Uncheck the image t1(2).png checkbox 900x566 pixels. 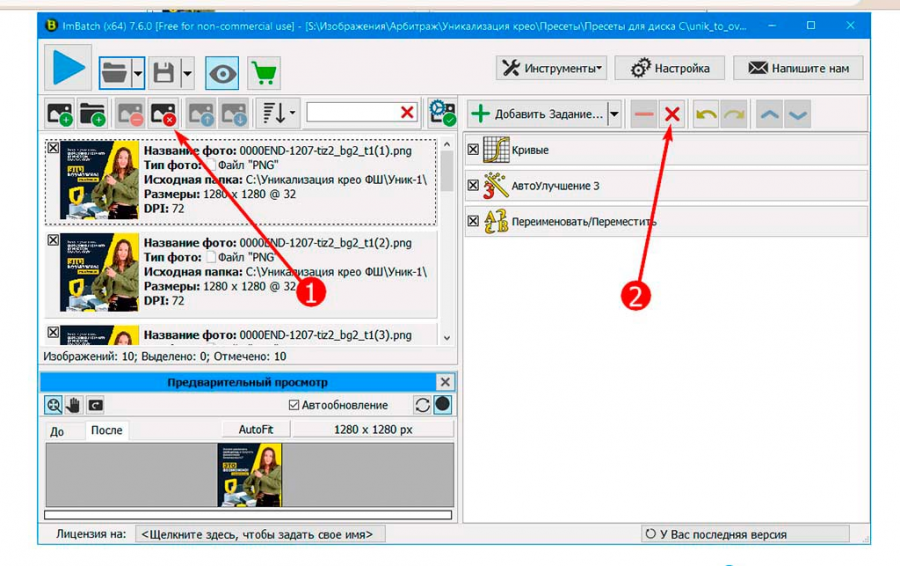53,239
